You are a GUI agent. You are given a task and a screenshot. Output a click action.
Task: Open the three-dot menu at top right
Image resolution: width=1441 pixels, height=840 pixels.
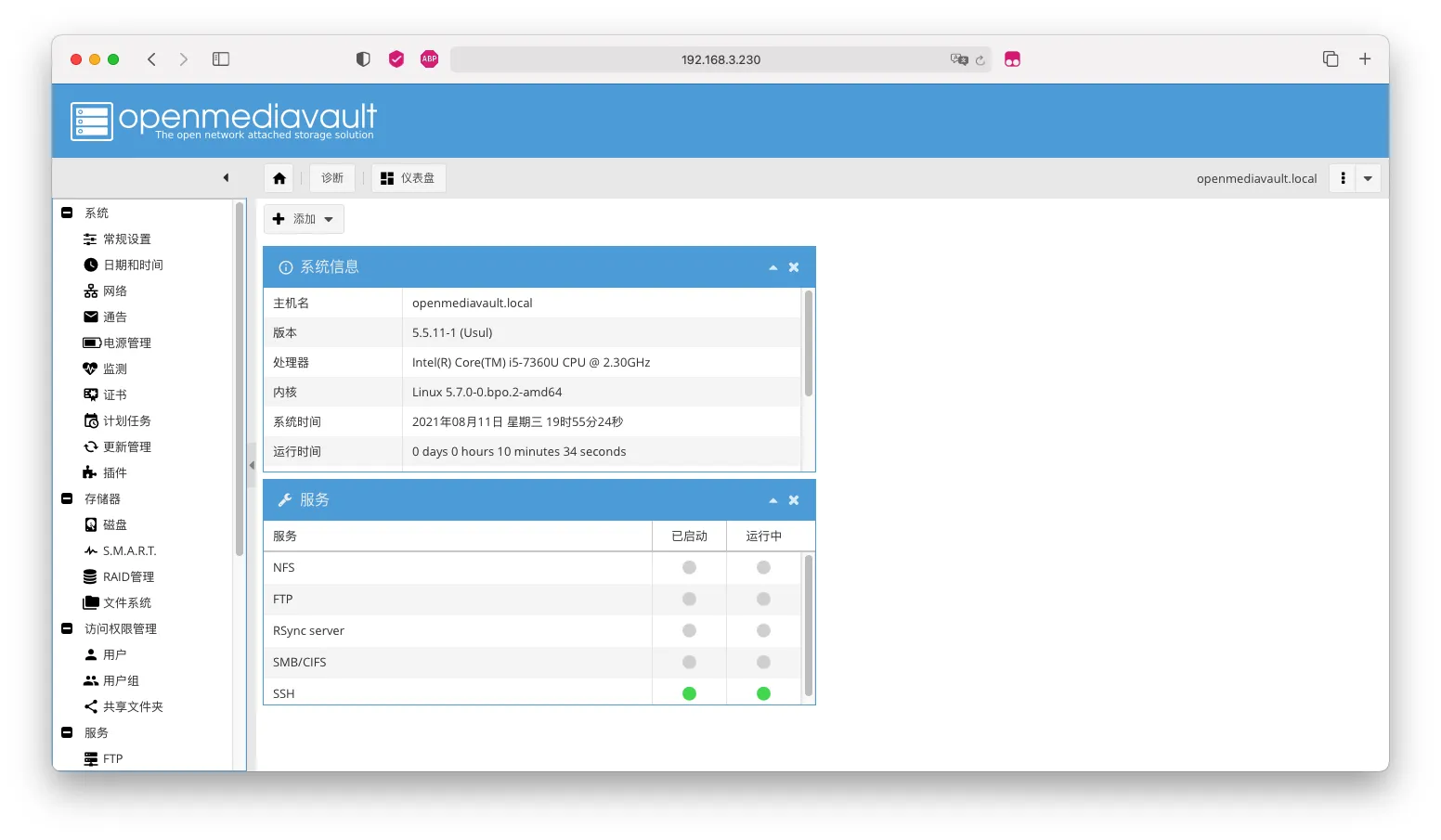[x=1343, y=178]
